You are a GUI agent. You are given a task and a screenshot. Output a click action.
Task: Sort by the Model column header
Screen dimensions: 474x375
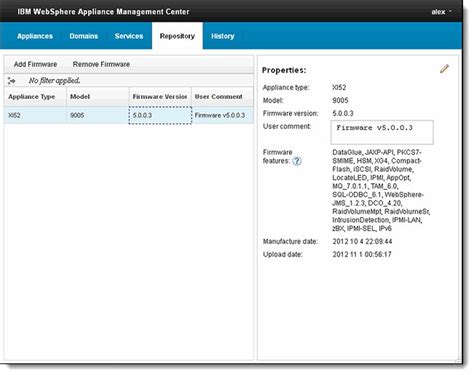[x=98, y=97]
